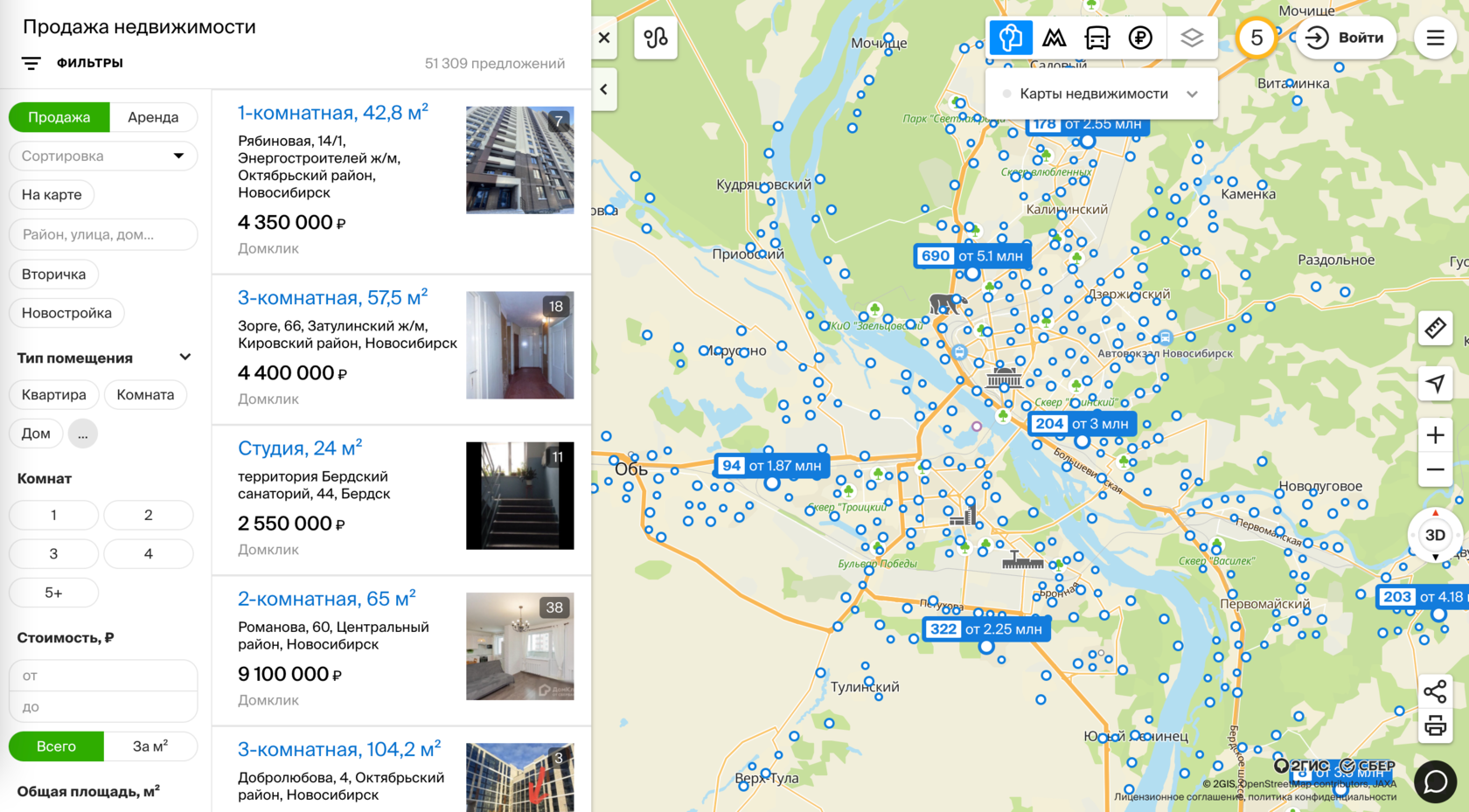Toggle the Новостройка filter chip
The height and width of the screenshot is (812, 1469).
pos(66,313)
